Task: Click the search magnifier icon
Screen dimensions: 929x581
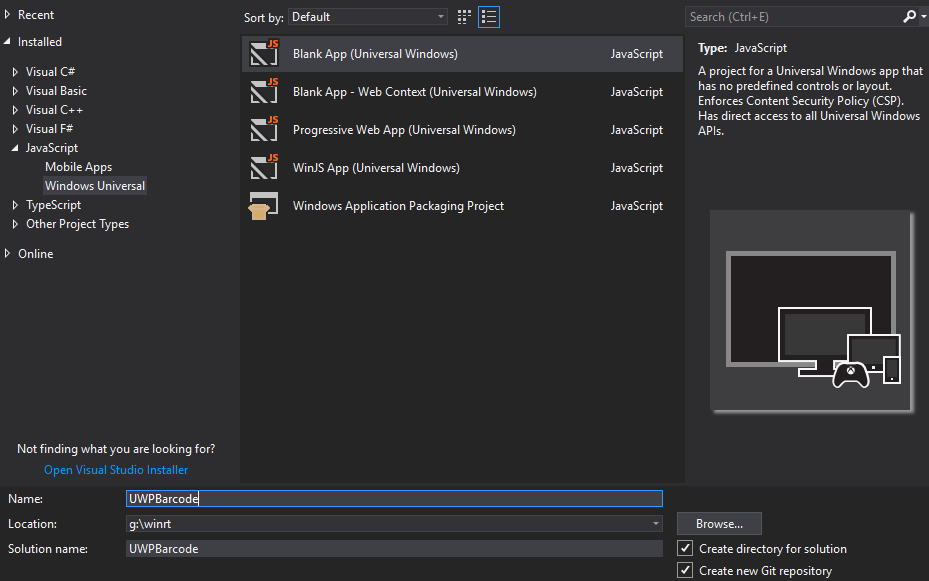Action: (909, 17)
